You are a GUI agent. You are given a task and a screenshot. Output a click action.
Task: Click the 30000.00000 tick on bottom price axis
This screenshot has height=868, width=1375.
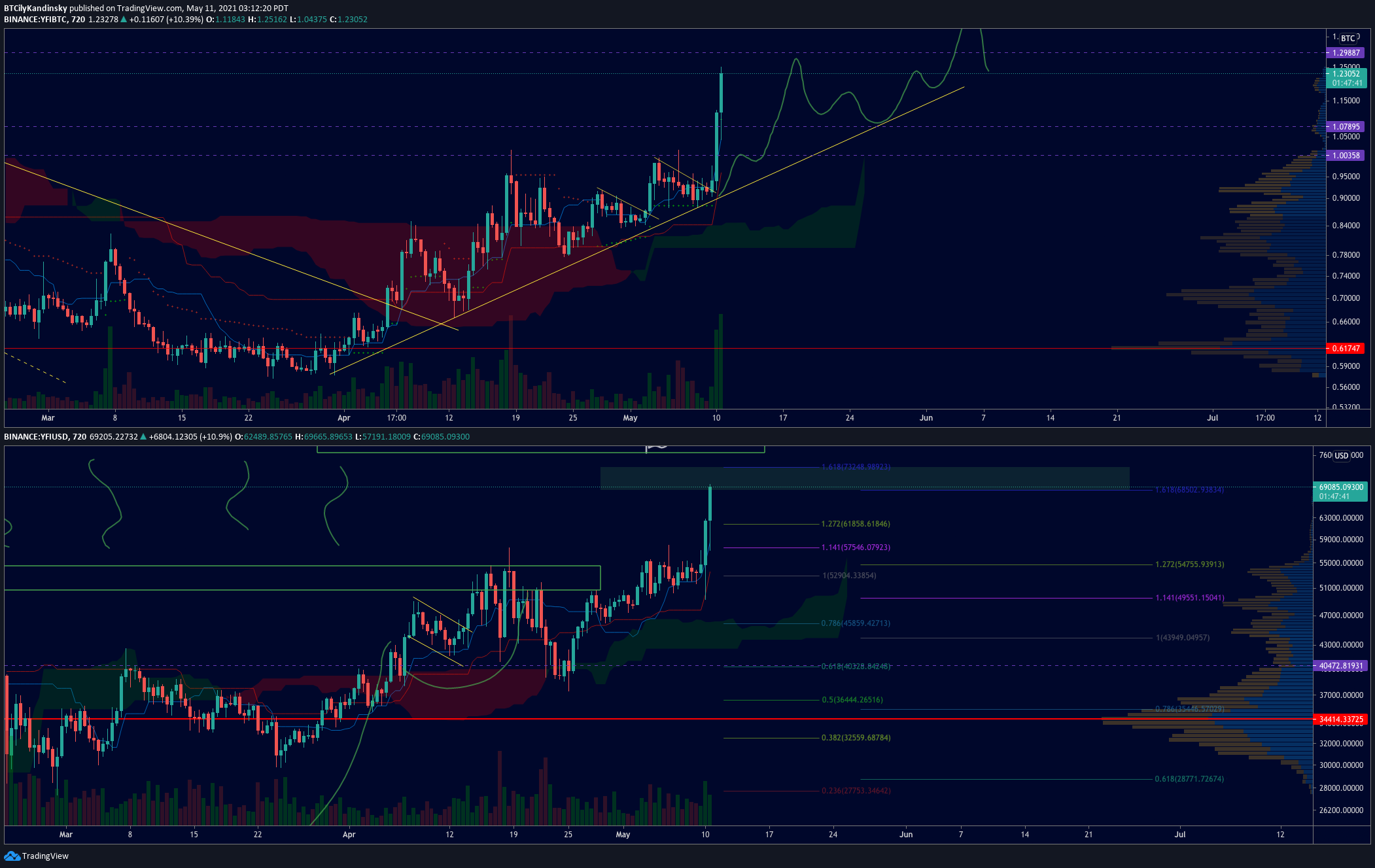1341,765
